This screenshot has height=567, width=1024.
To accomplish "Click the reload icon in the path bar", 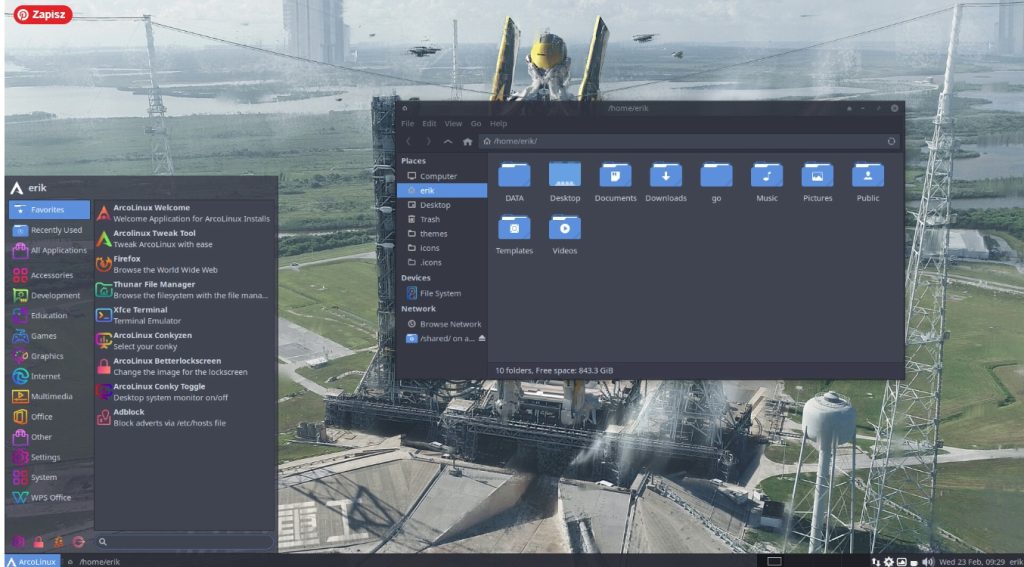I will click(x=891, y=142).
